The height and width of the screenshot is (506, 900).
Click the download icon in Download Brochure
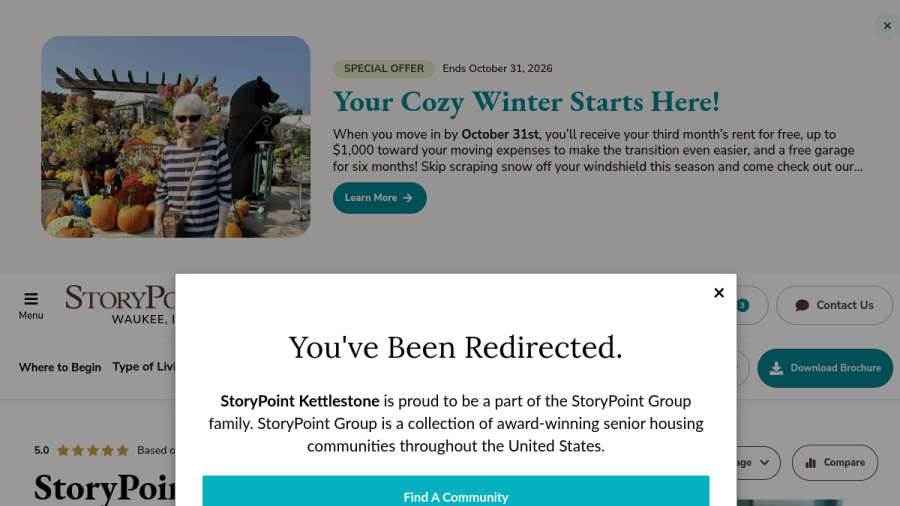click(x=776, y=368)
